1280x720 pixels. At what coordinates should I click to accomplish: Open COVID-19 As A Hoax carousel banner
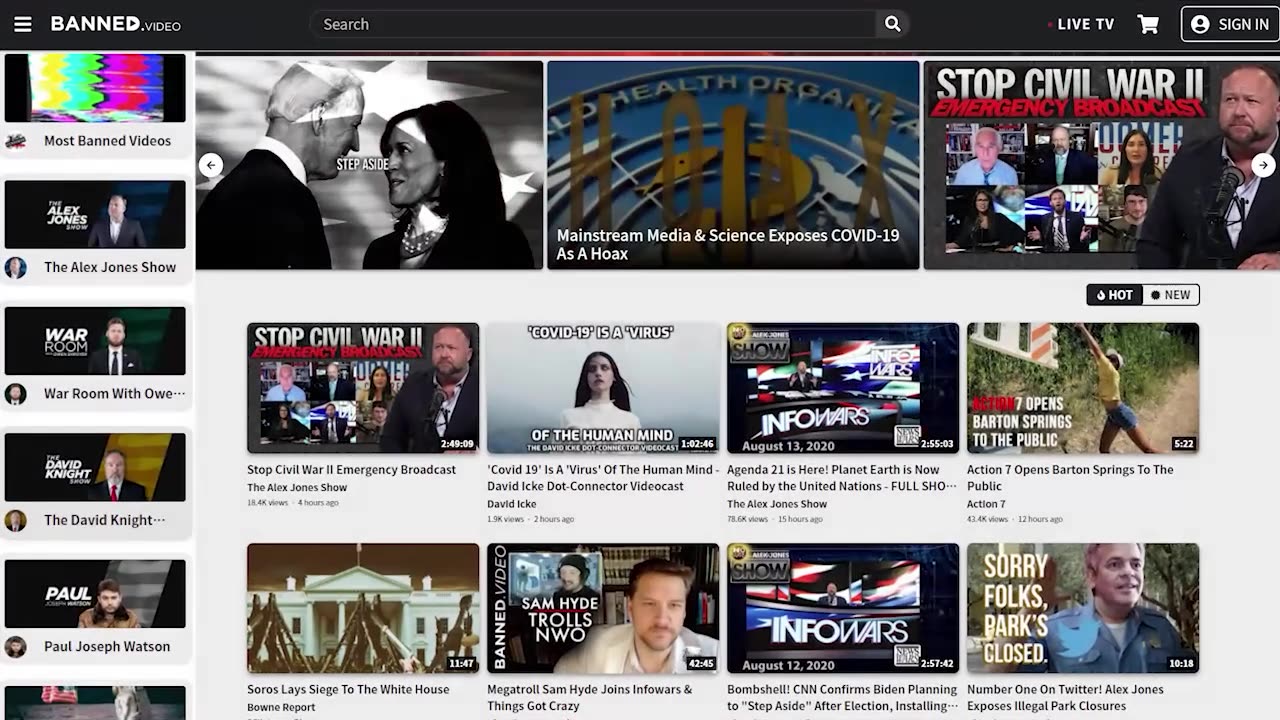point(733,165)
